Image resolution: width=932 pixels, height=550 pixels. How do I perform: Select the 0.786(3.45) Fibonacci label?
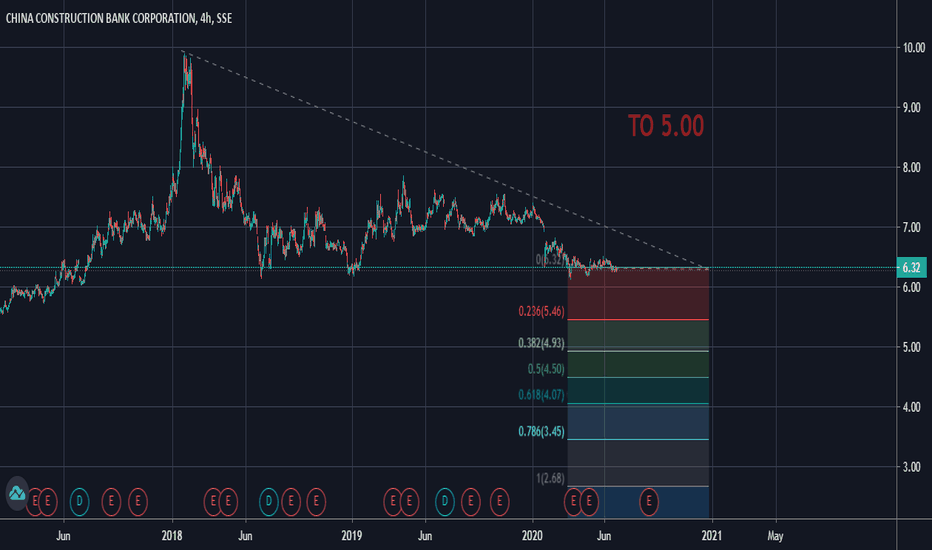coord(541,432)
